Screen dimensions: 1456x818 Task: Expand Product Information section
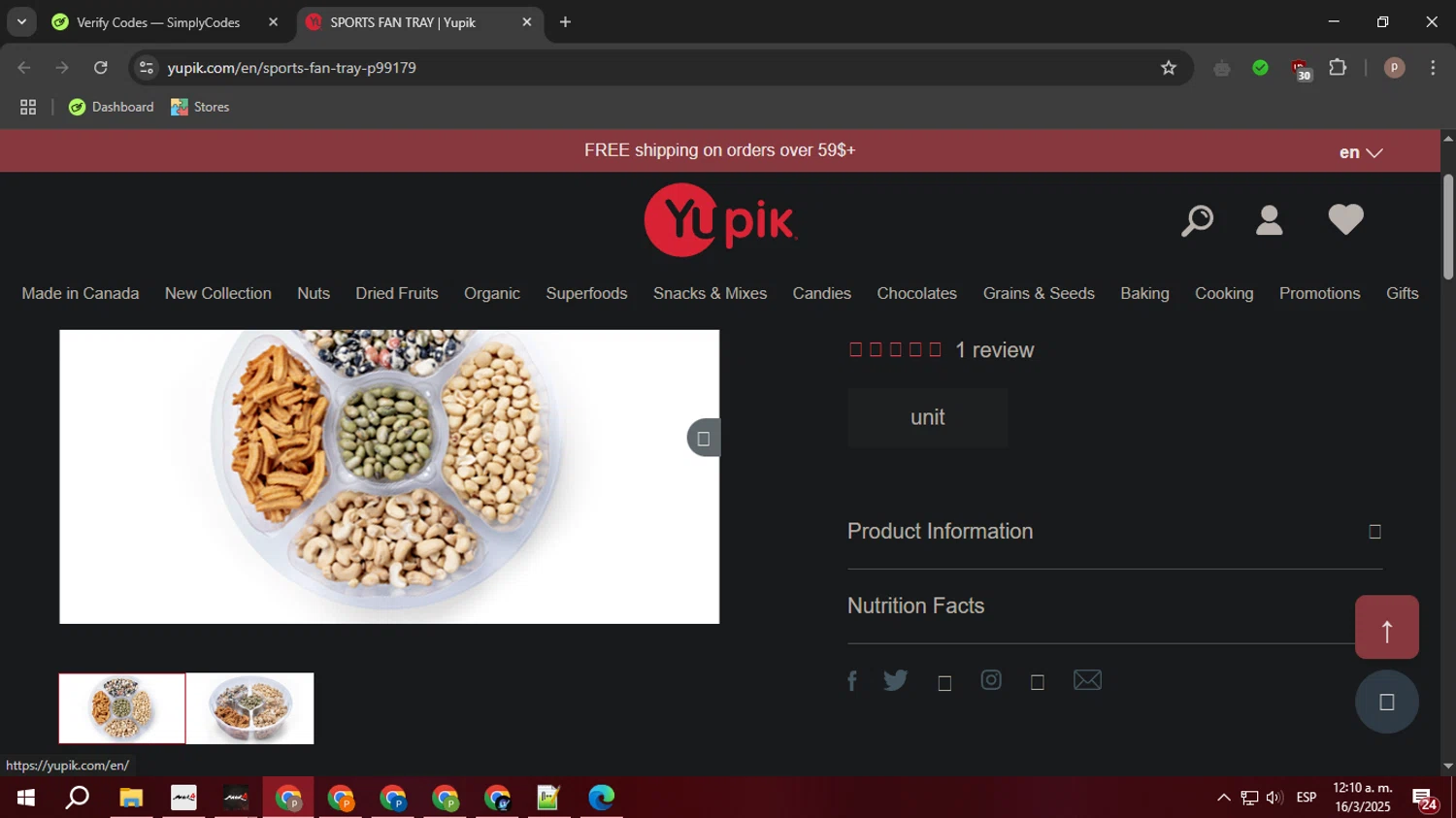(x=1114, y=532)
